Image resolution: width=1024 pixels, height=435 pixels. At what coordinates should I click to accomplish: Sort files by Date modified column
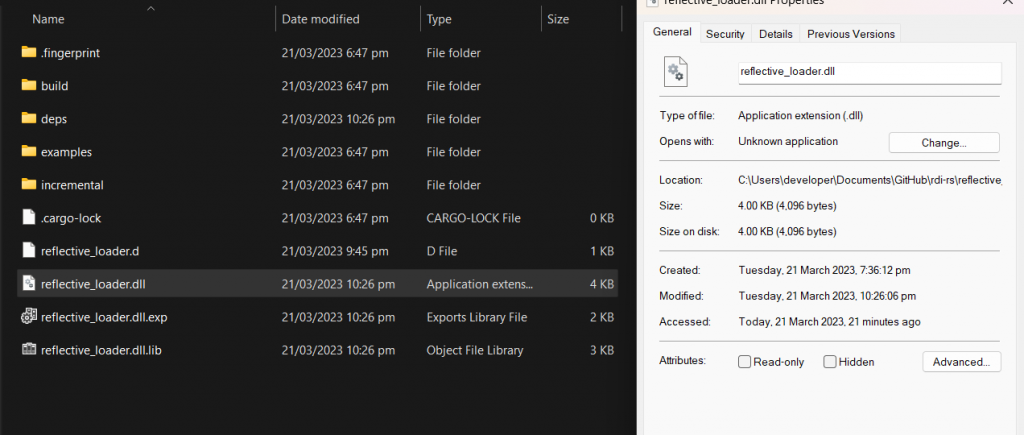[x=320, y=20]
